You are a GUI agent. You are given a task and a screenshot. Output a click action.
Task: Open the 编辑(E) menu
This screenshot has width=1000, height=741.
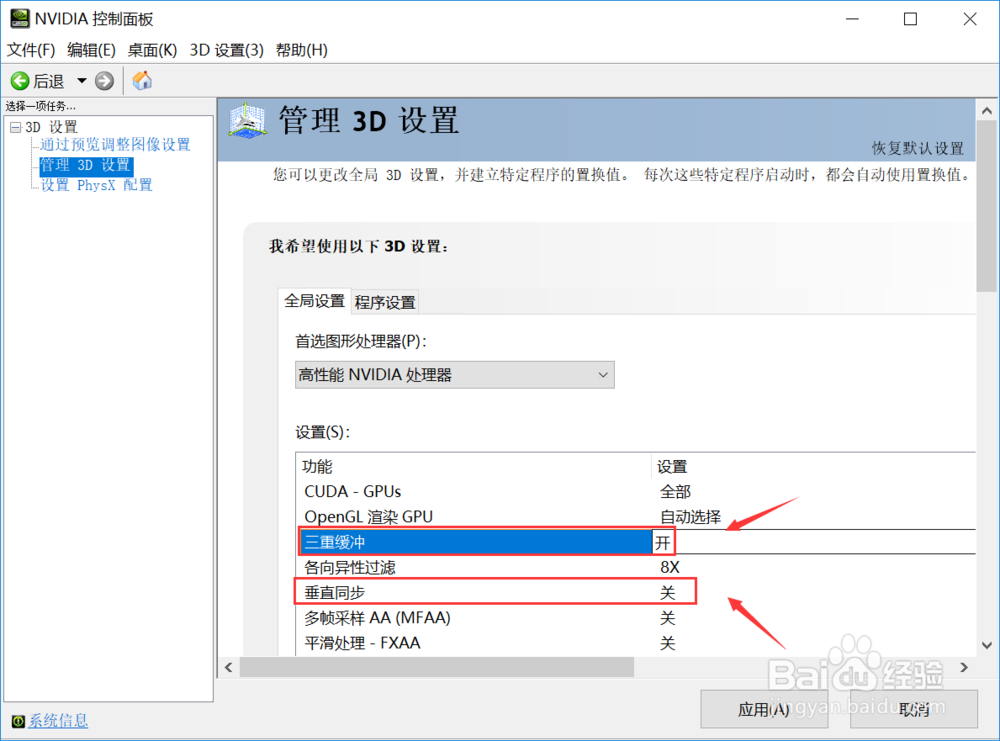(91, 50)
